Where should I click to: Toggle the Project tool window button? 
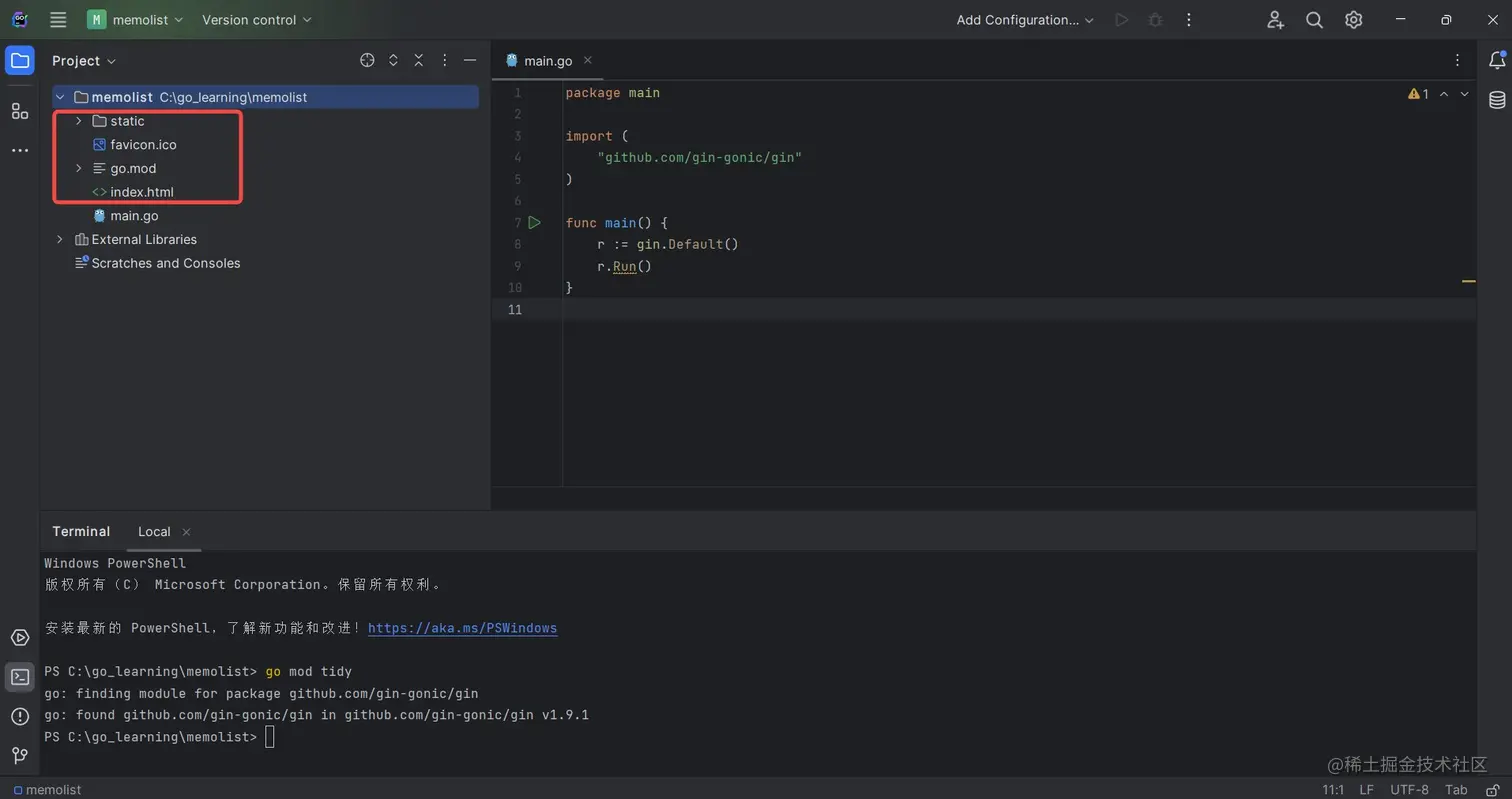coord(20,61)
